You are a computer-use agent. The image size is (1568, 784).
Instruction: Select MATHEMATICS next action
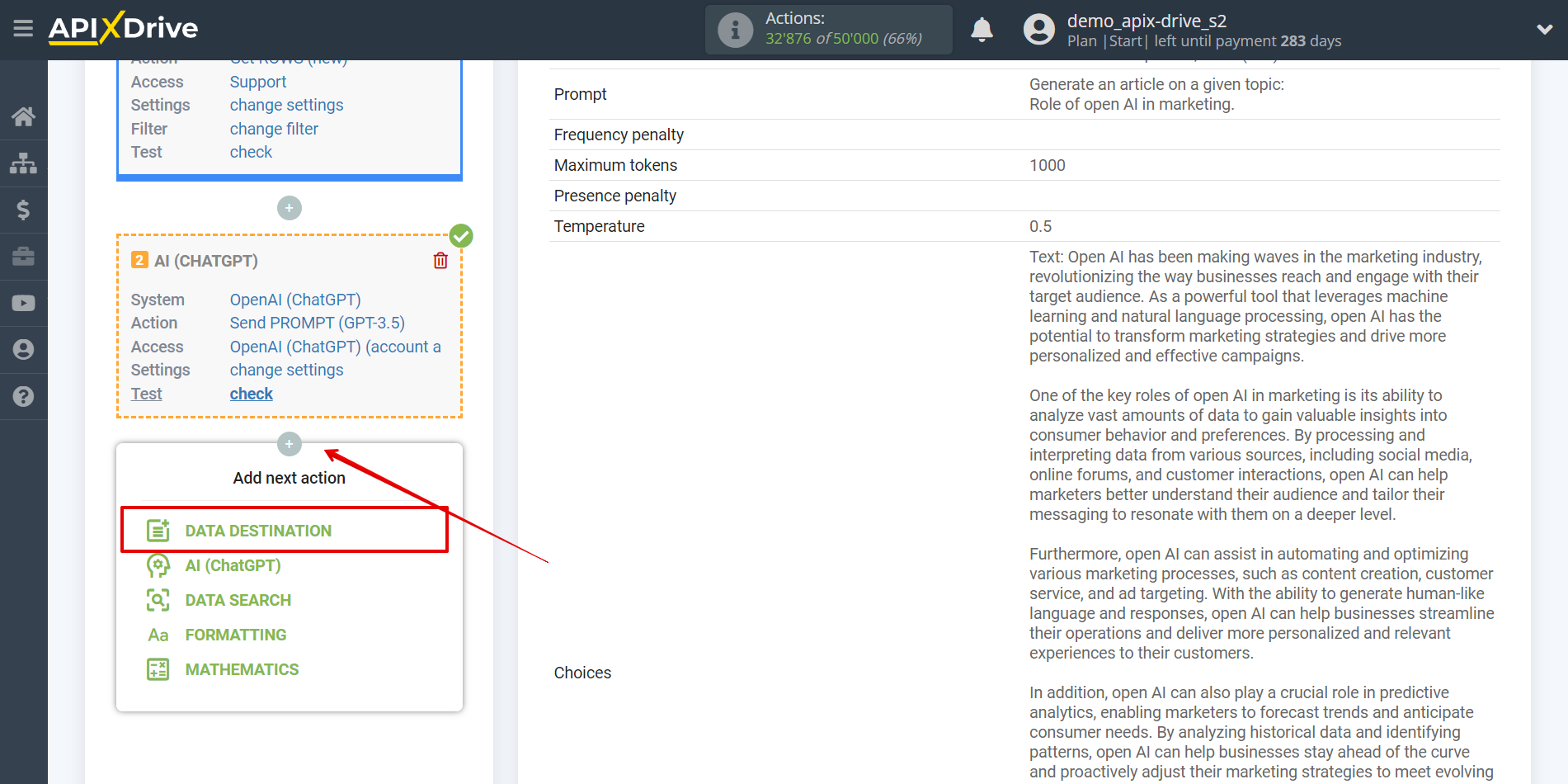(x=242, y=669)
